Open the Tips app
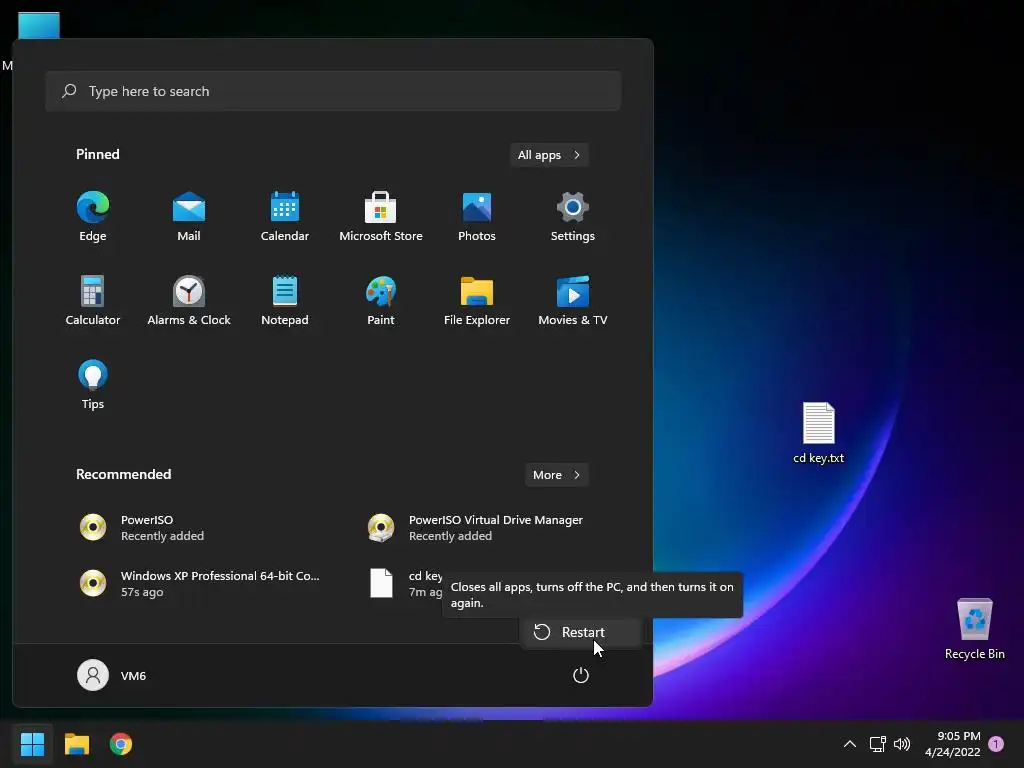Viewport: 1024px width, 768px height. [93, 385]
